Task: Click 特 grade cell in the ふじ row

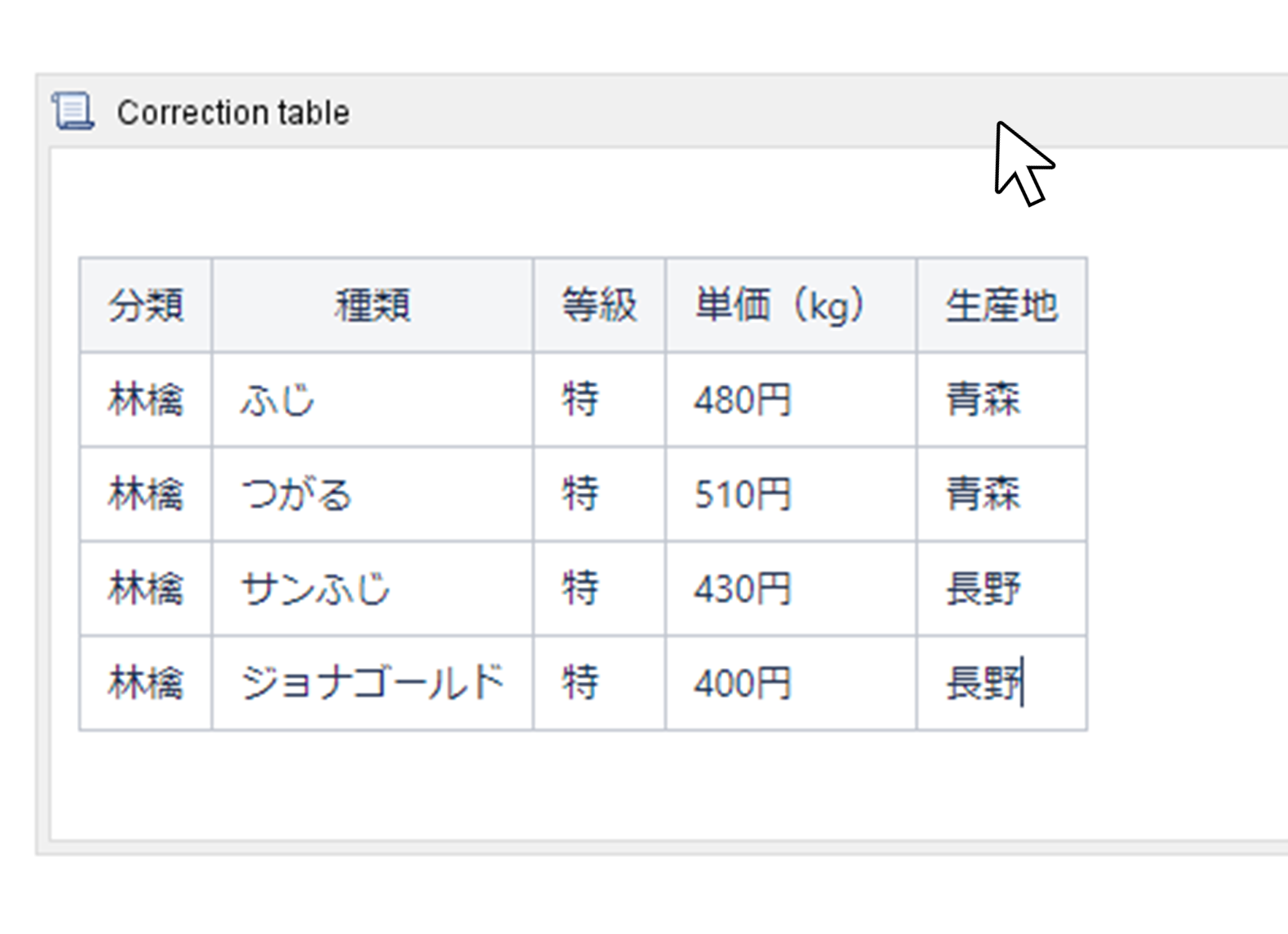Action: (599, 400)
